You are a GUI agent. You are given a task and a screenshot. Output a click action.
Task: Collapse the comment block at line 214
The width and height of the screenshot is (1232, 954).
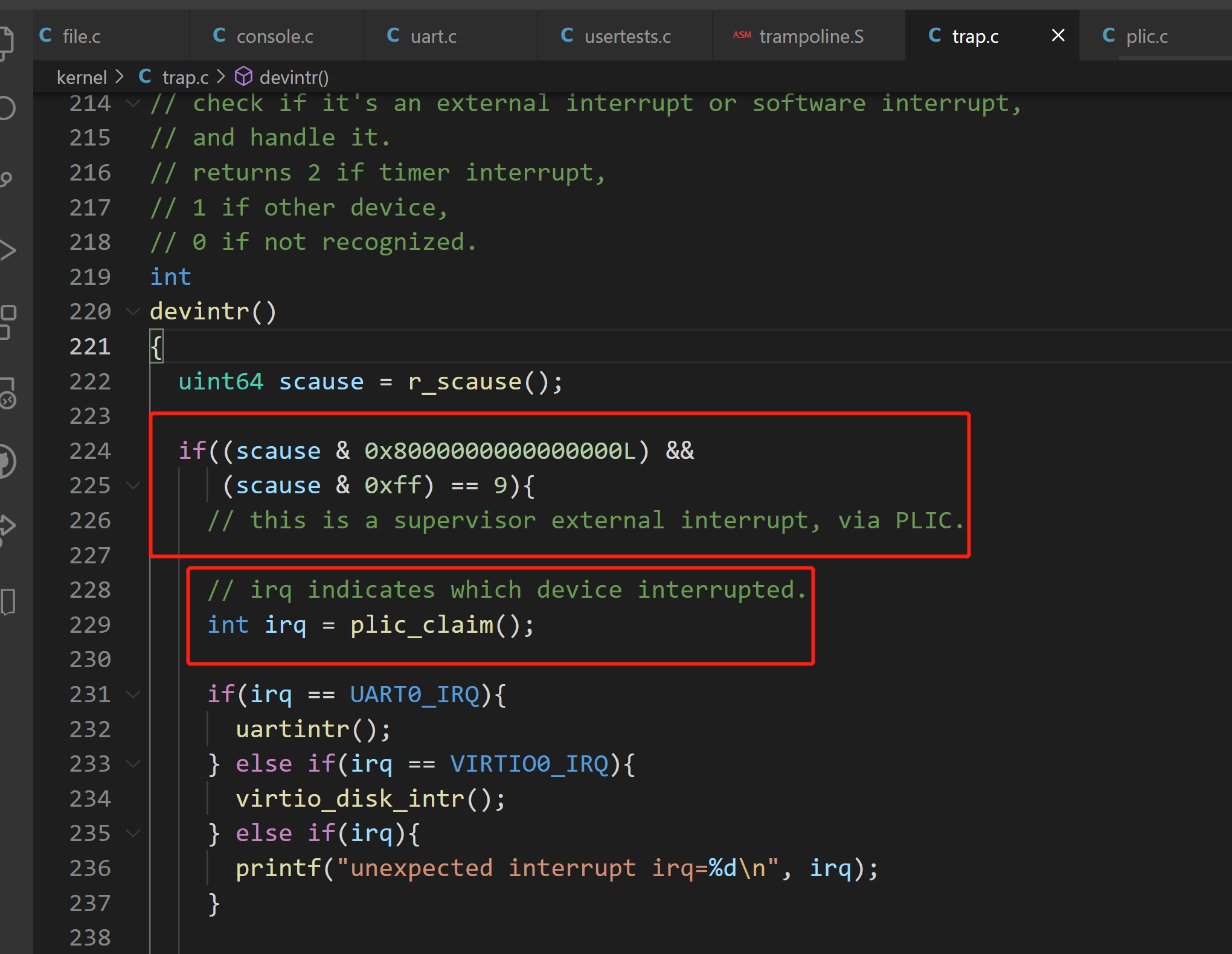133,103
